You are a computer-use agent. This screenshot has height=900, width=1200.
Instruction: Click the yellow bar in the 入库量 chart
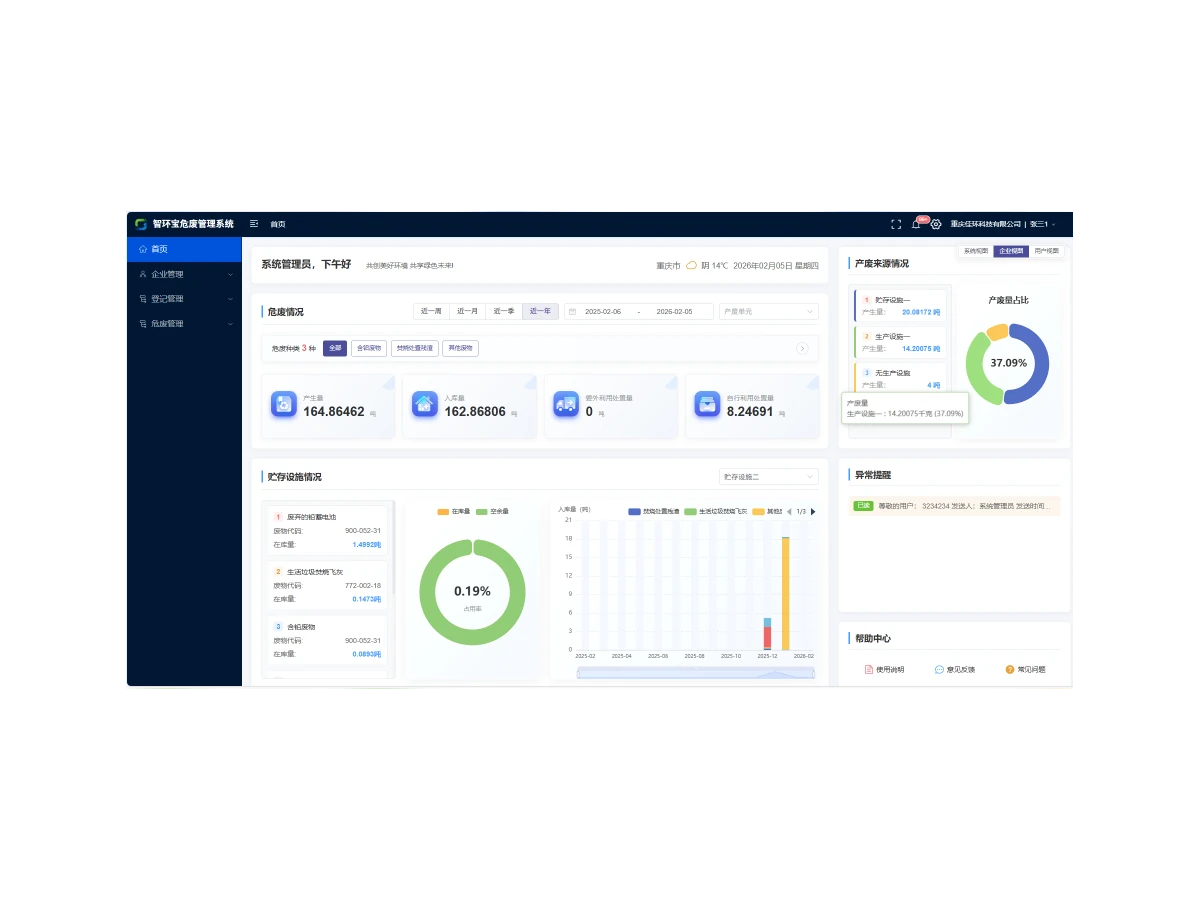[x=785, y=594]
